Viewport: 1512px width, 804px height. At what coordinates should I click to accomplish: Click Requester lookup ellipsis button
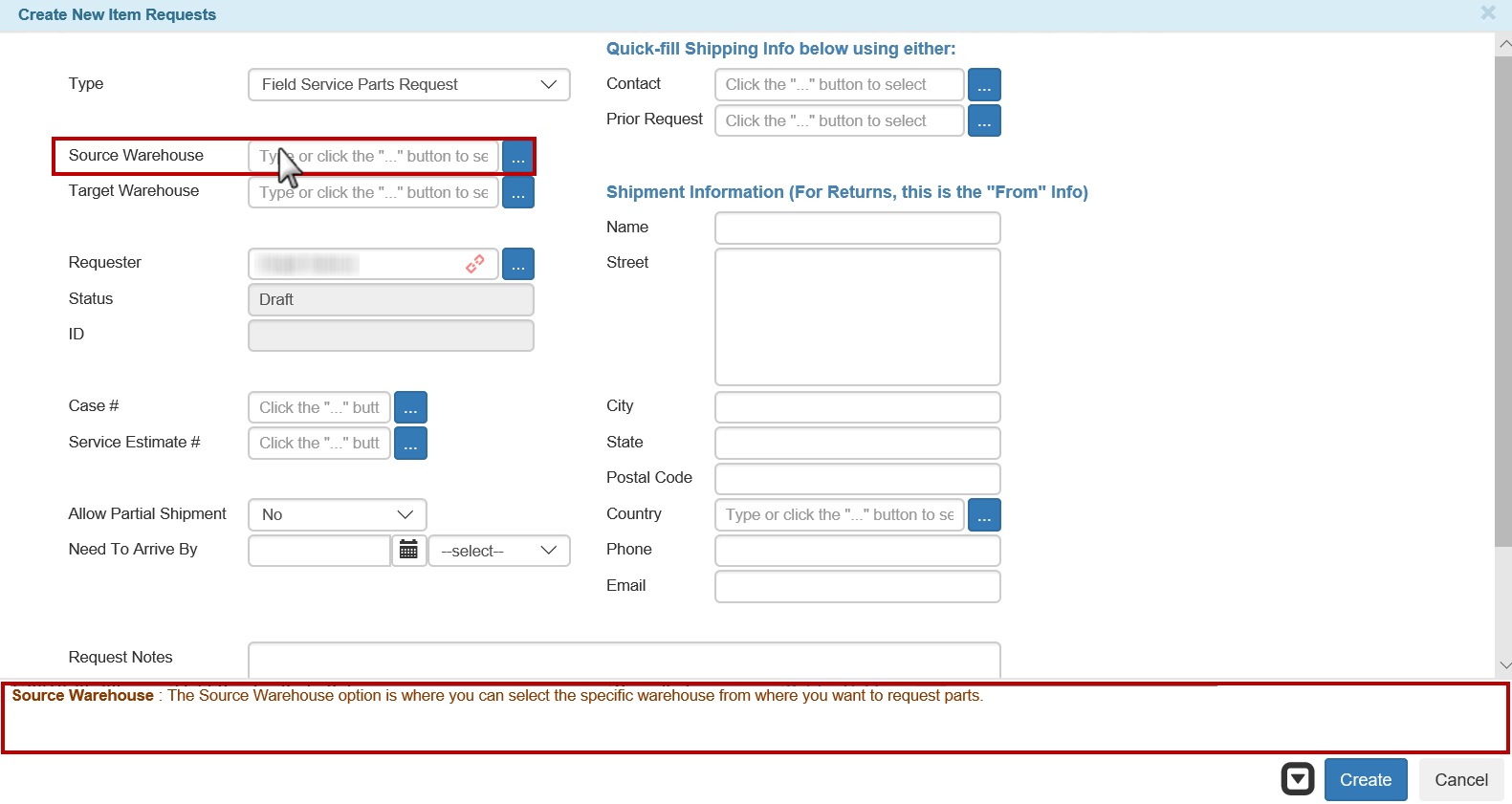[517, 265]
